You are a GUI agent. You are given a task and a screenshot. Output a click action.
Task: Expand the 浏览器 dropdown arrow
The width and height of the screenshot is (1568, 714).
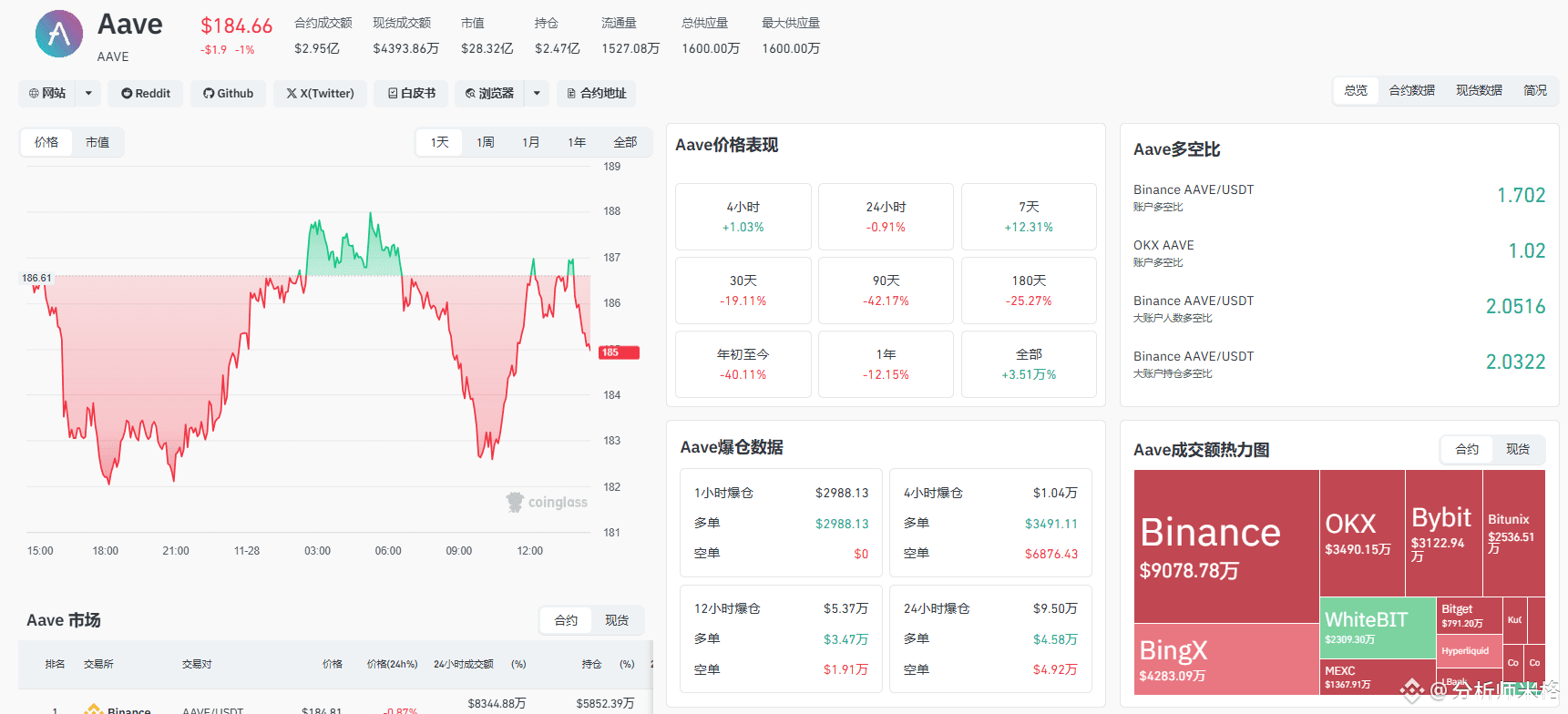point(537,94)
